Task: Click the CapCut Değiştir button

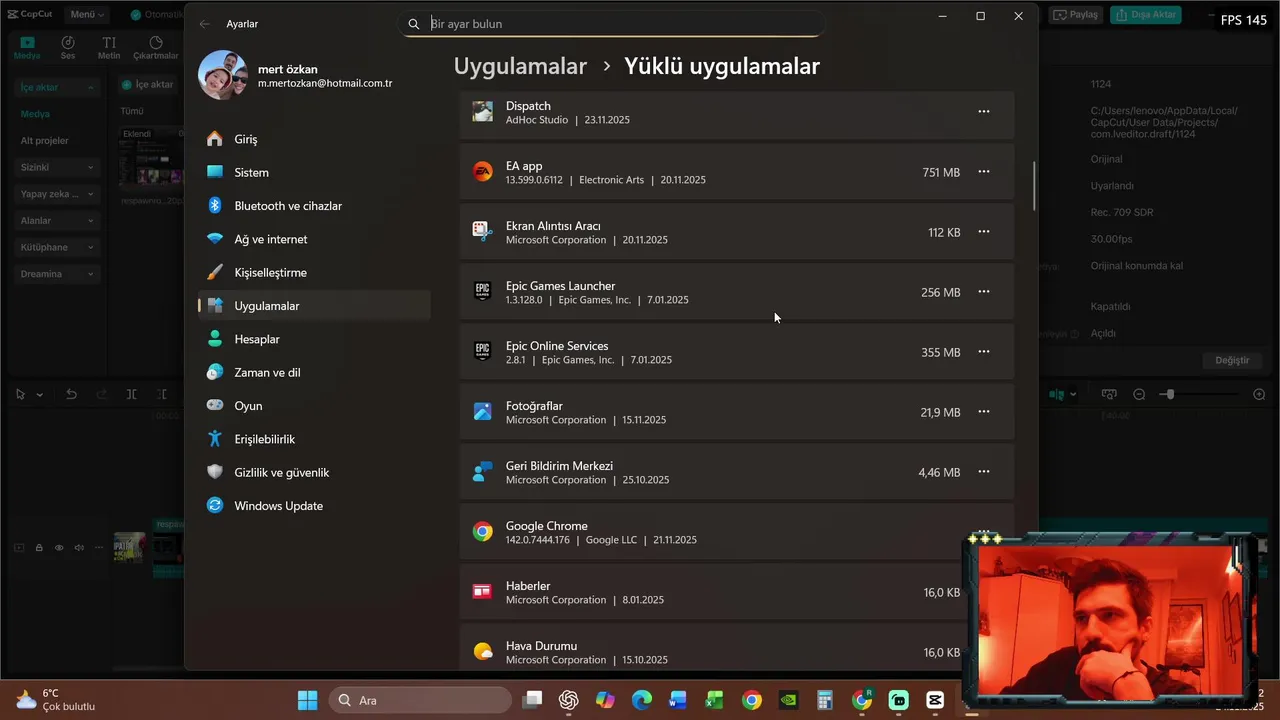Action: click(x=1232, y=360)
